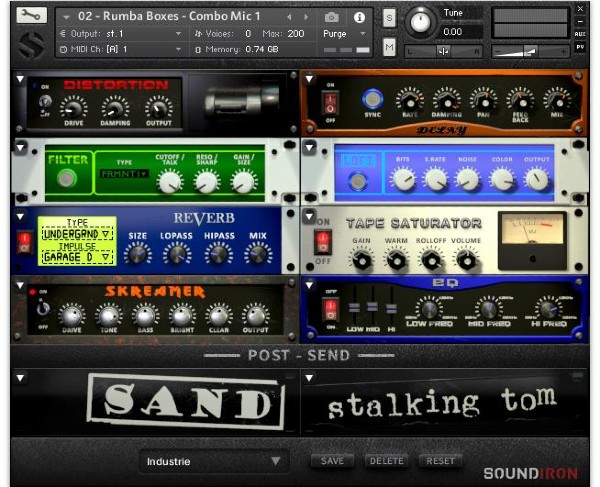Open the Filter Type dropdown
Viewport: 600px width, 487px height.
tap(124, 174)
